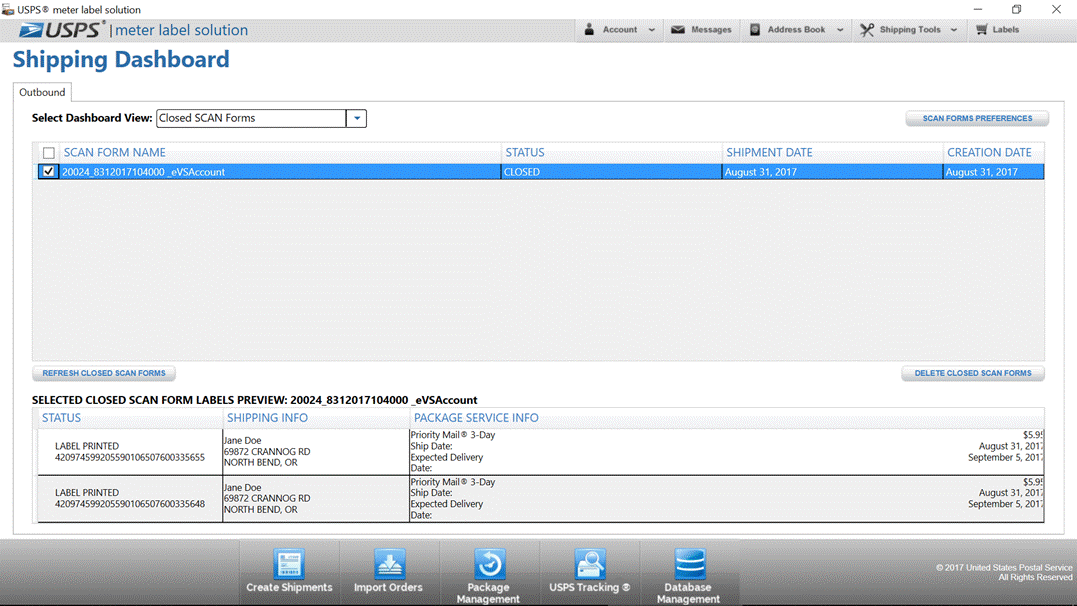Switch to the Outbound tab
Viewport: 1077px width, 606px height.
(x=42, y=92)
